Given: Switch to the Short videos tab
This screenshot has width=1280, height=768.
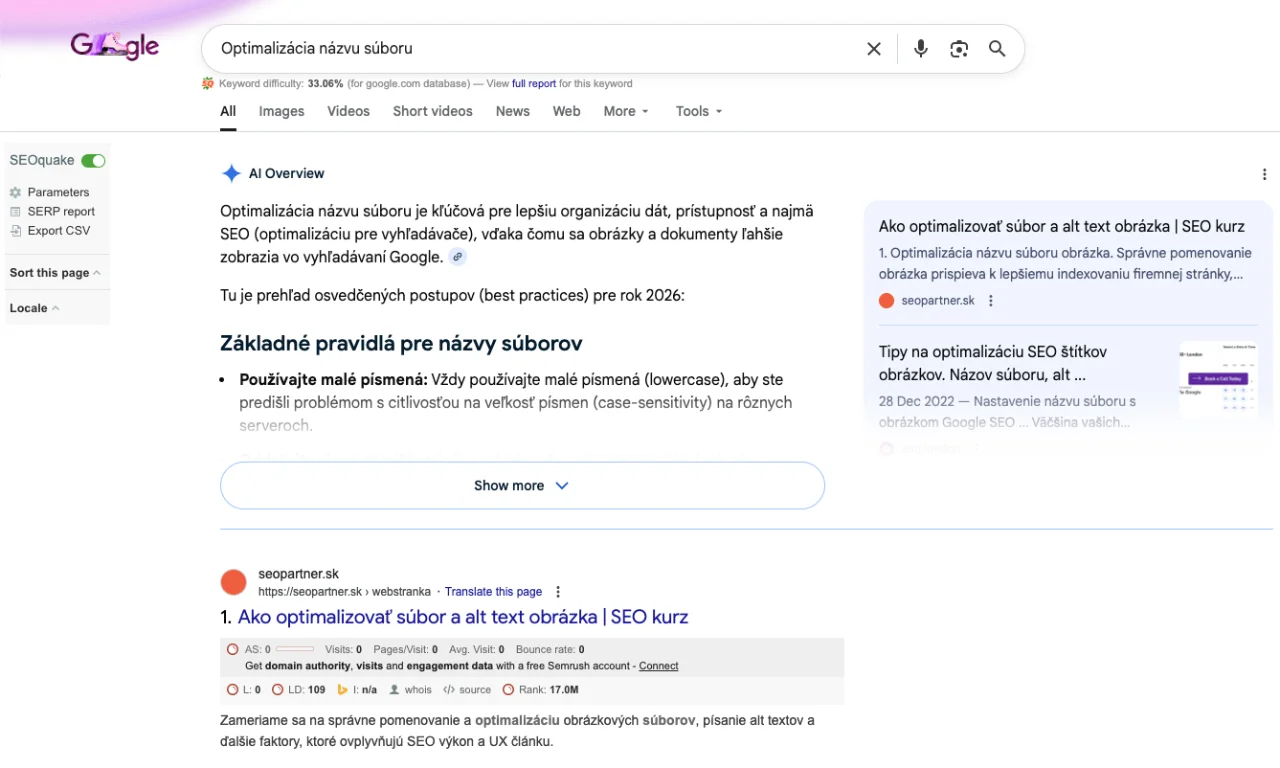Looking at the screenshot, I should coord(432,111).
